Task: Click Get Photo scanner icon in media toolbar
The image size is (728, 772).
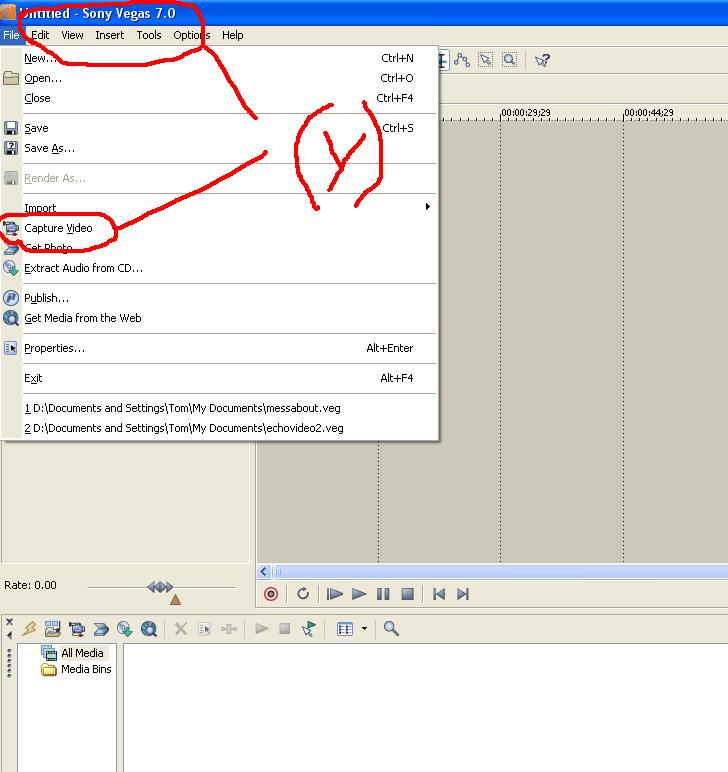Action: coord(101,629)
